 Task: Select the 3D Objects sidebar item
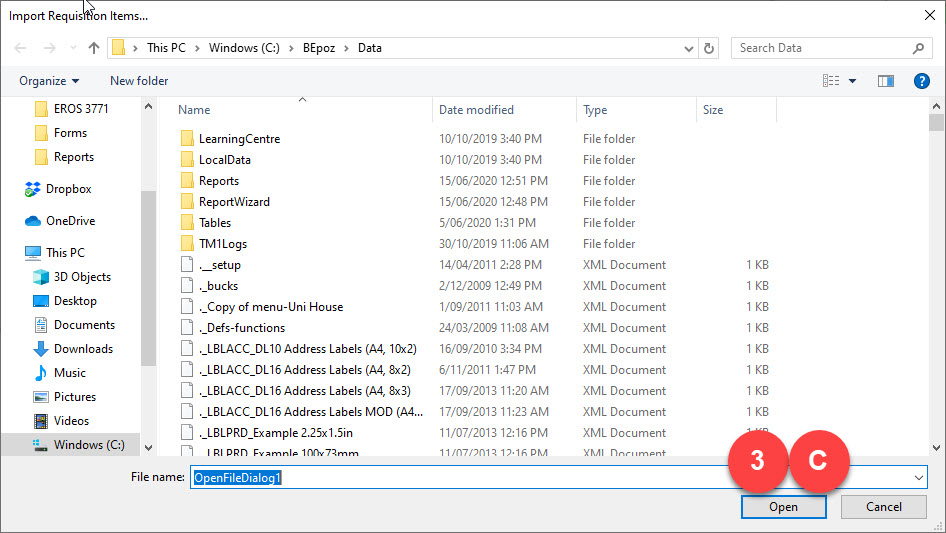82,277
